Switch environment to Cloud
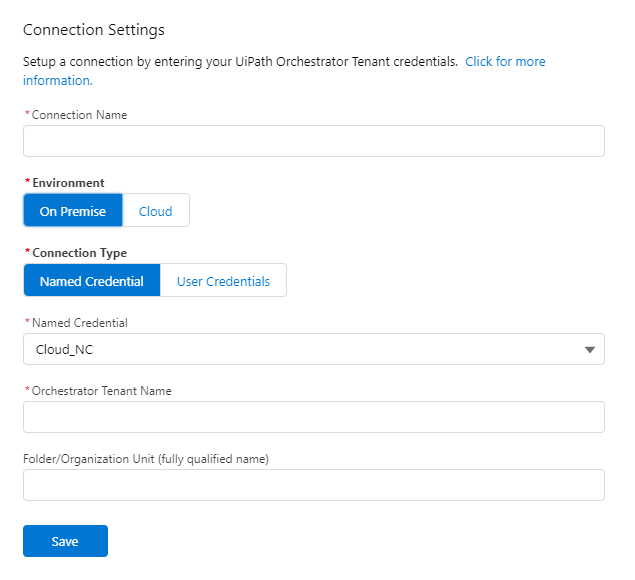 click(155, 211)
